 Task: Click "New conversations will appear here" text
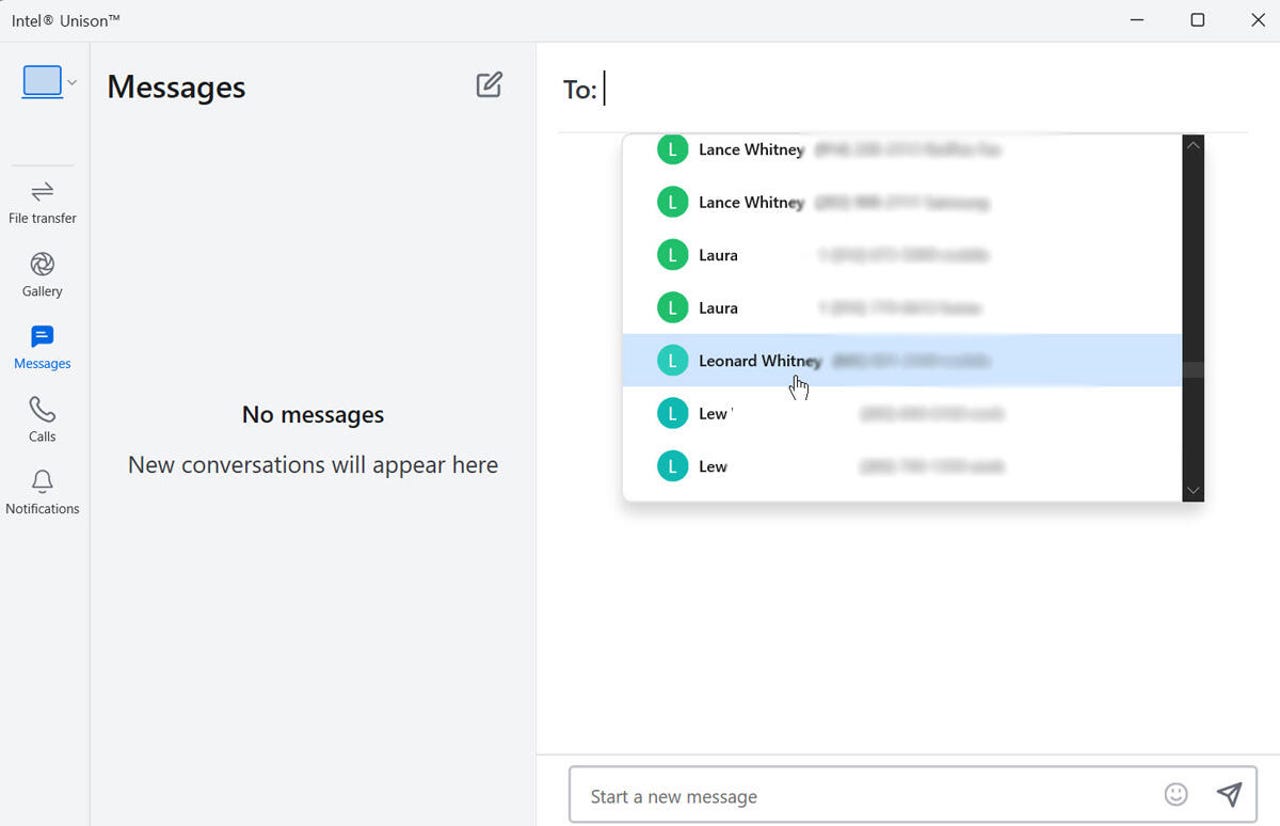click(313, 465)
